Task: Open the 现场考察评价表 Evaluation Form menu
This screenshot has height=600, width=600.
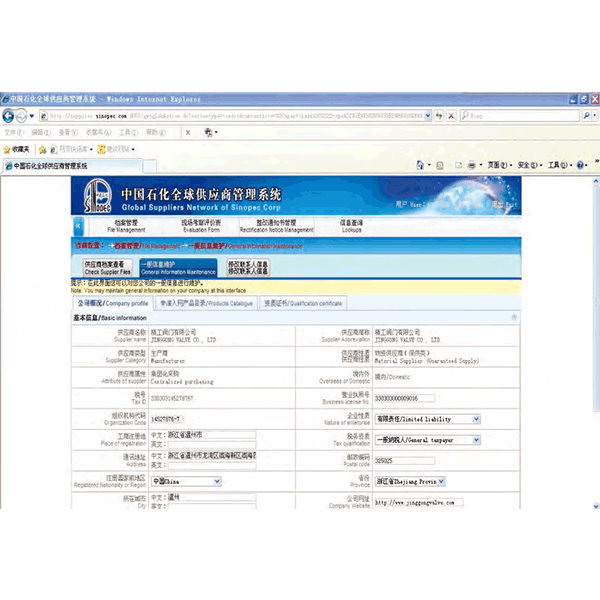Action: [x=201, y=226]
